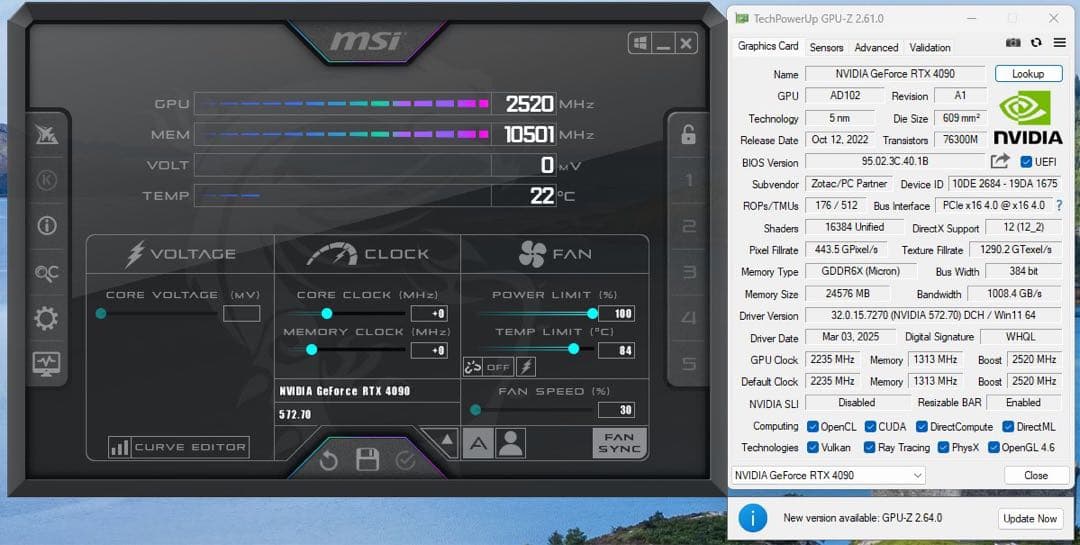Select Afterburner profile slot 2
1080x545 pixels.
(688, 226)
